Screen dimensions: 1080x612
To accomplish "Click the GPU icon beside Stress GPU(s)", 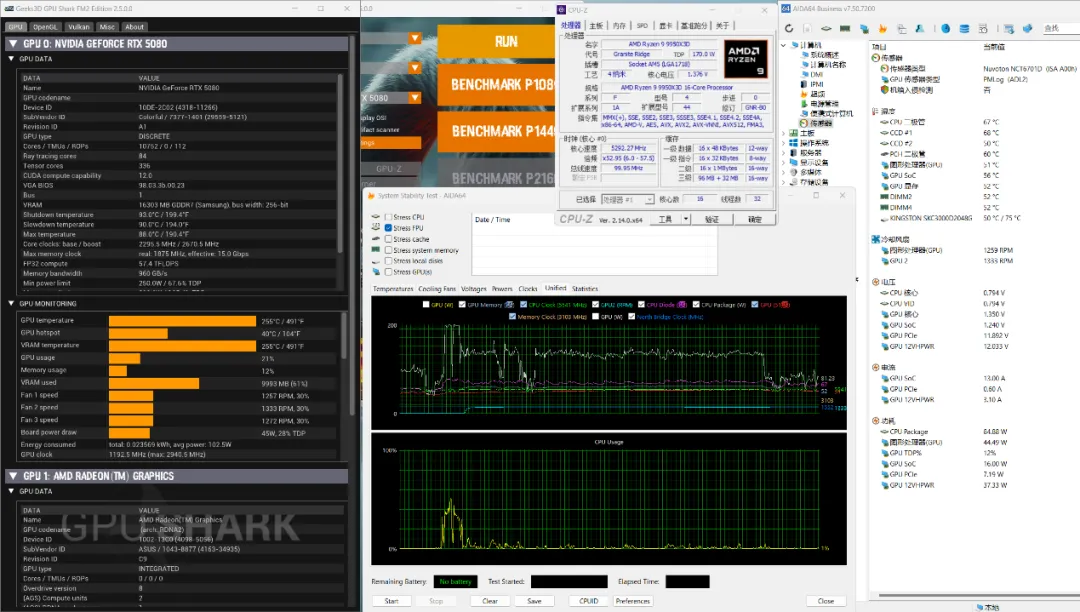I will 376,272.
